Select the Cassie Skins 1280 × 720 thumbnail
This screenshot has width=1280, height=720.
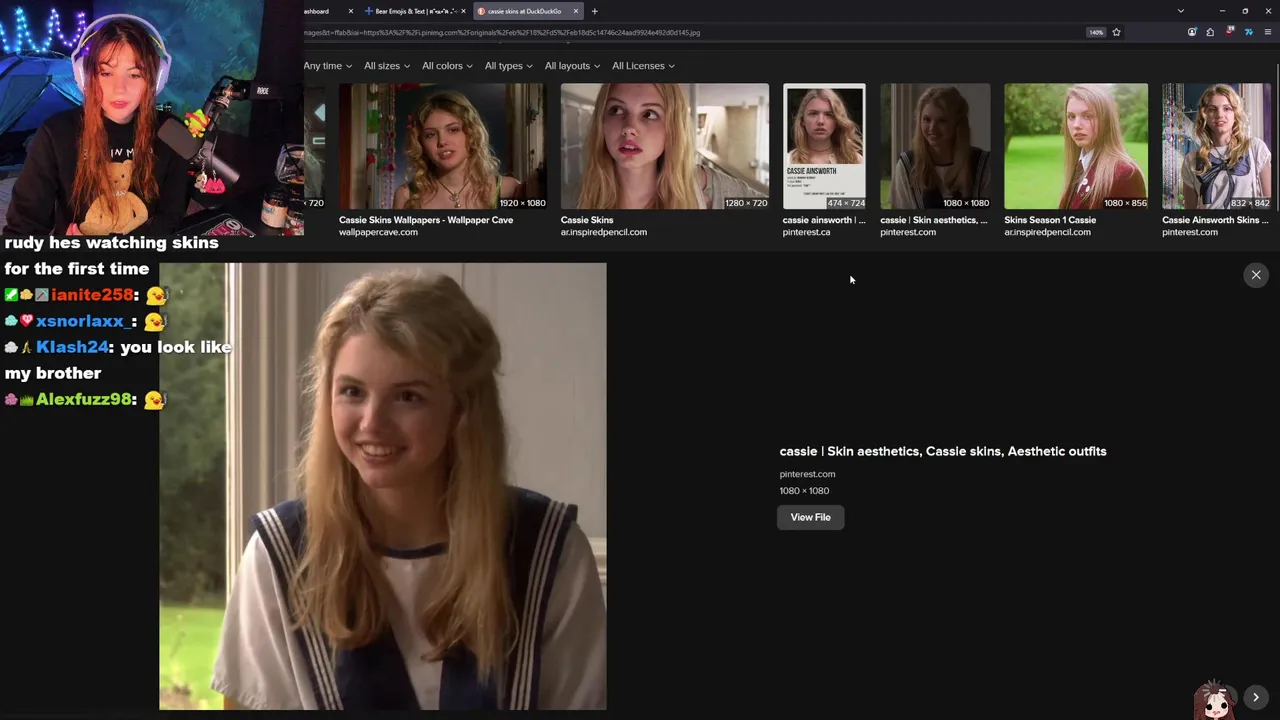(x=665, y=146)
